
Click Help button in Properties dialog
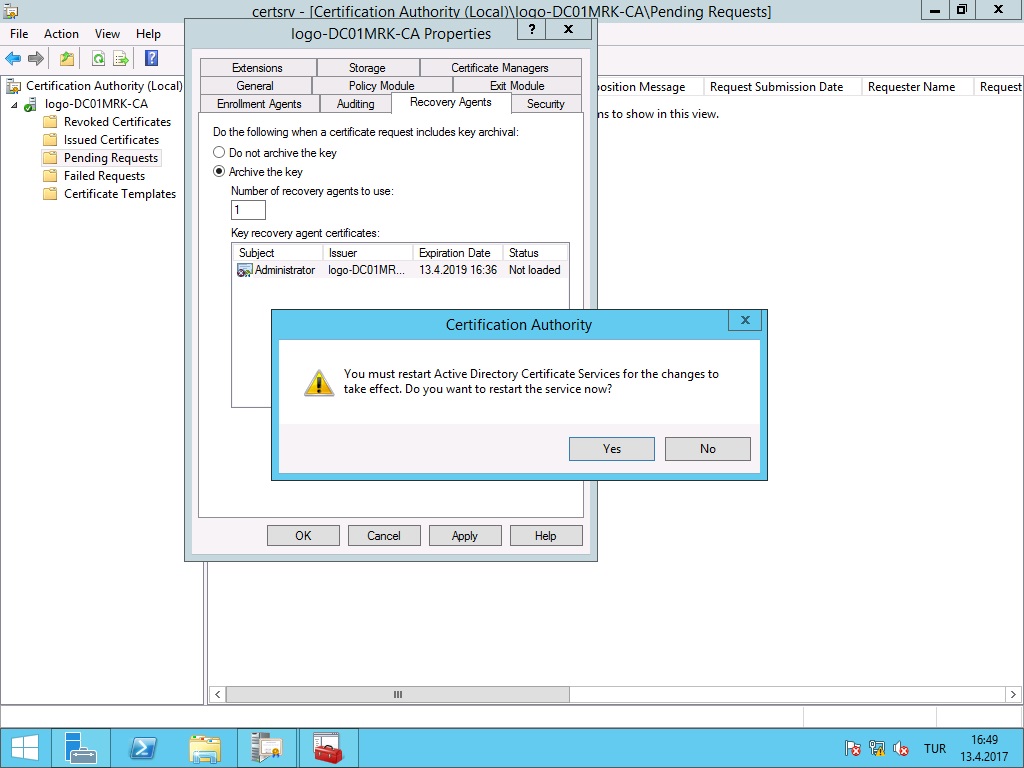[546, 536]
